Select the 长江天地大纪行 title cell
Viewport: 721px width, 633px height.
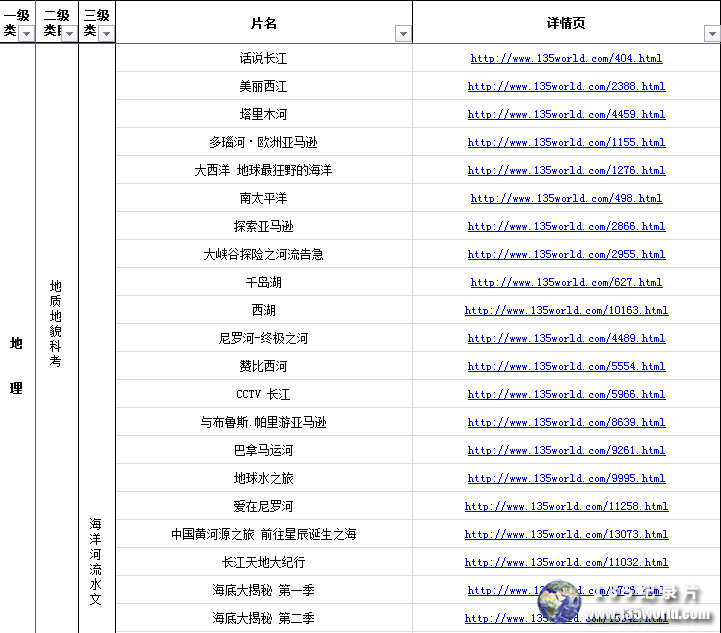point(264,563)
